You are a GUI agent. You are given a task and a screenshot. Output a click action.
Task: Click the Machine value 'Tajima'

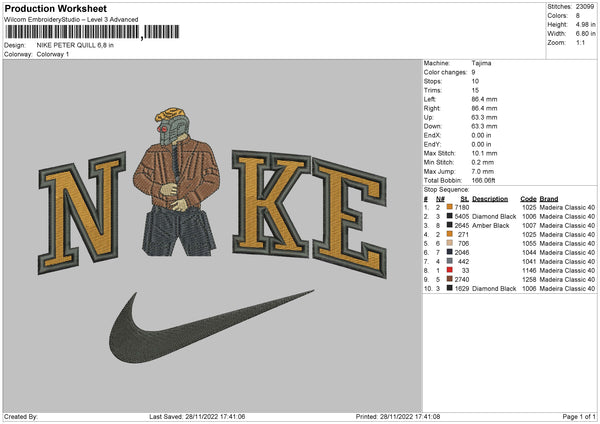tap(481, 63)
